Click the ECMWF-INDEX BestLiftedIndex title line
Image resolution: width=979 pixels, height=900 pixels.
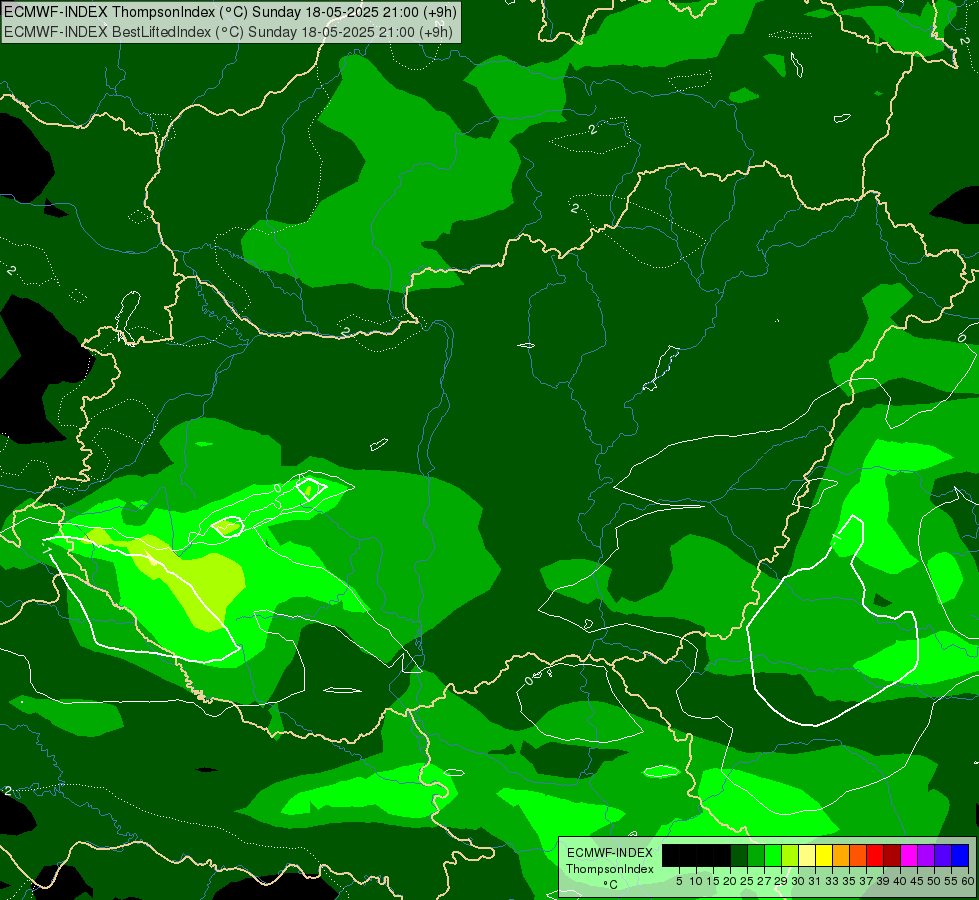[x=229, y=32]
